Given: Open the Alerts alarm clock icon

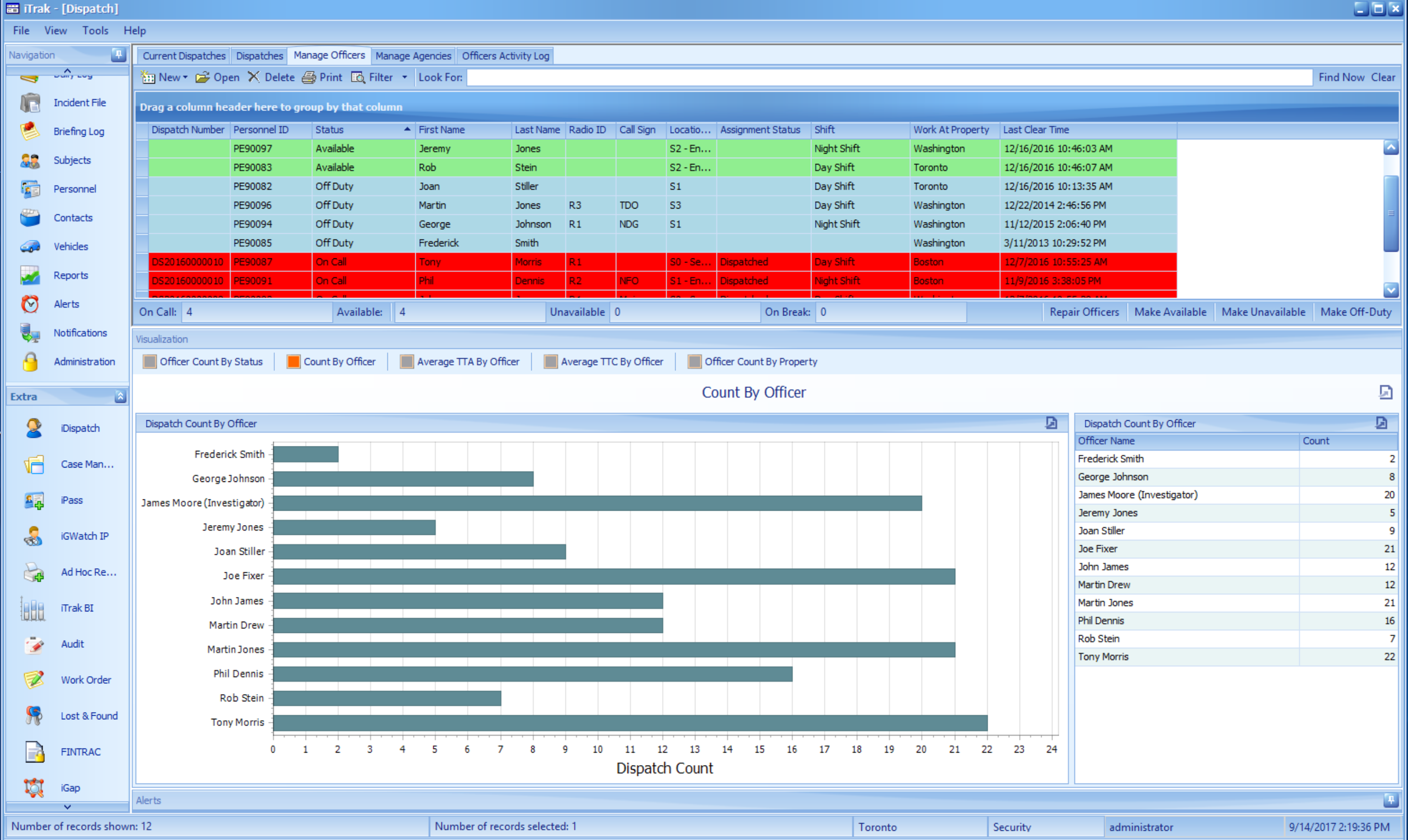Looking at the screenshot, I should (x=30, y=304).
